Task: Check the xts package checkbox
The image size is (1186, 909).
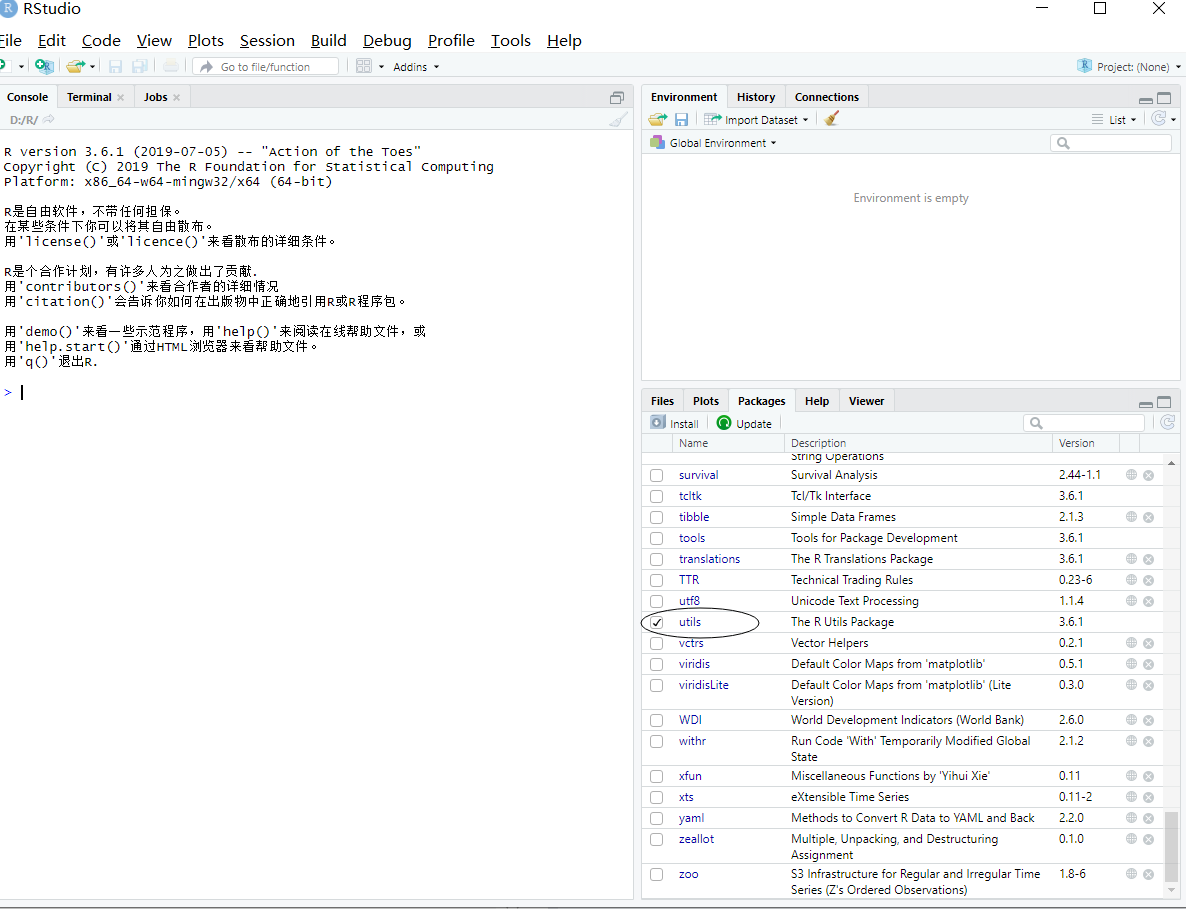Action: coord(657,798)
